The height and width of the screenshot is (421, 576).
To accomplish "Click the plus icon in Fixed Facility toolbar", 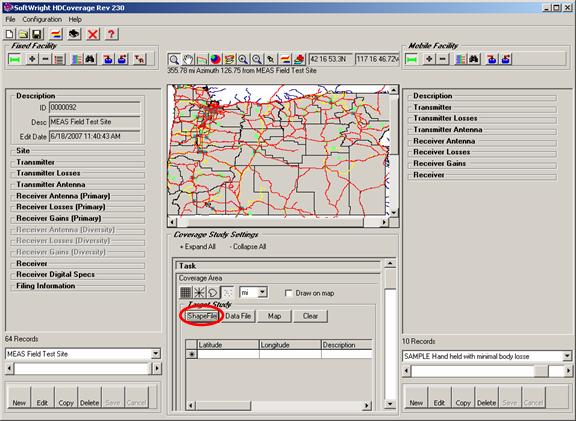I will coord(32,59).
